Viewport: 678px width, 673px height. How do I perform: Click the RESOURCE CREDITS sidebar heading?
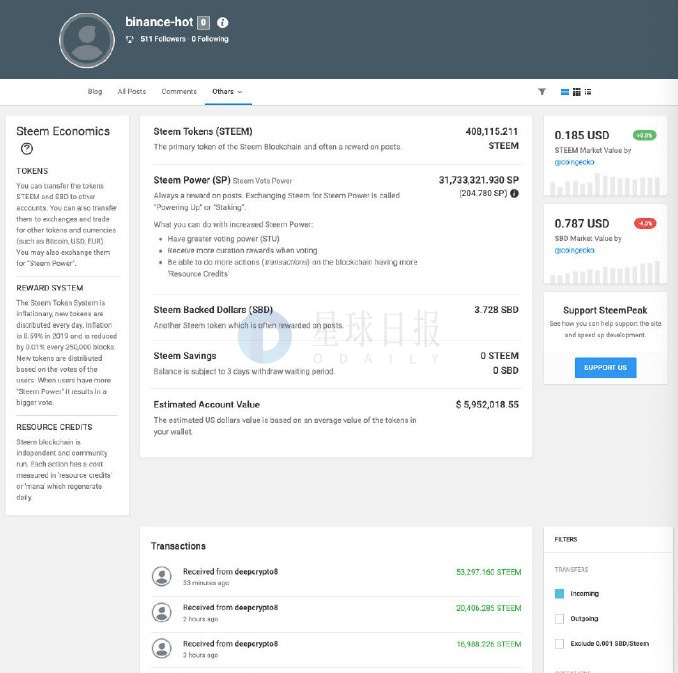click(x=54, y=427)
